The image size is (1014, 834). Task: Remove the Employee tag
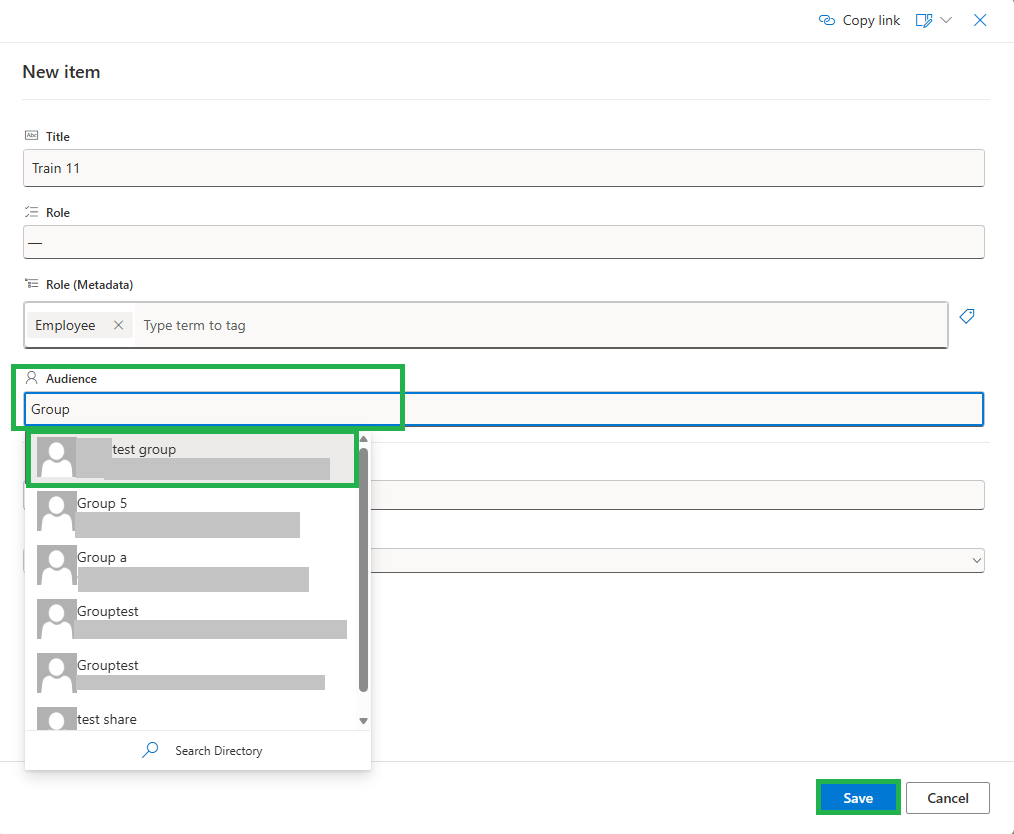pyautogui.click(x=118, y=325)
